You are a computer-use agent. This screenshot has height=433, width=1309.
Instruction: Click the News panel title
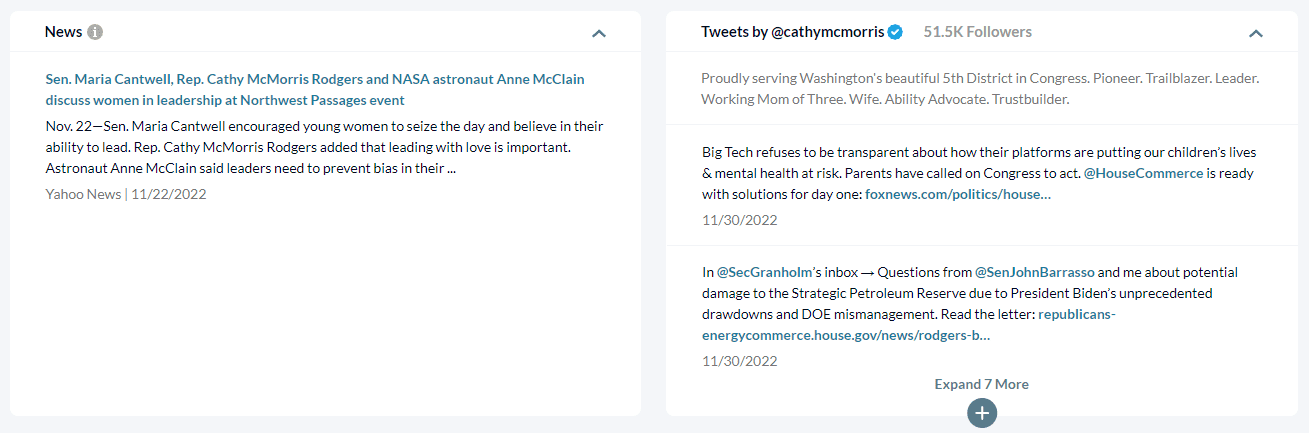coord(63,32)
